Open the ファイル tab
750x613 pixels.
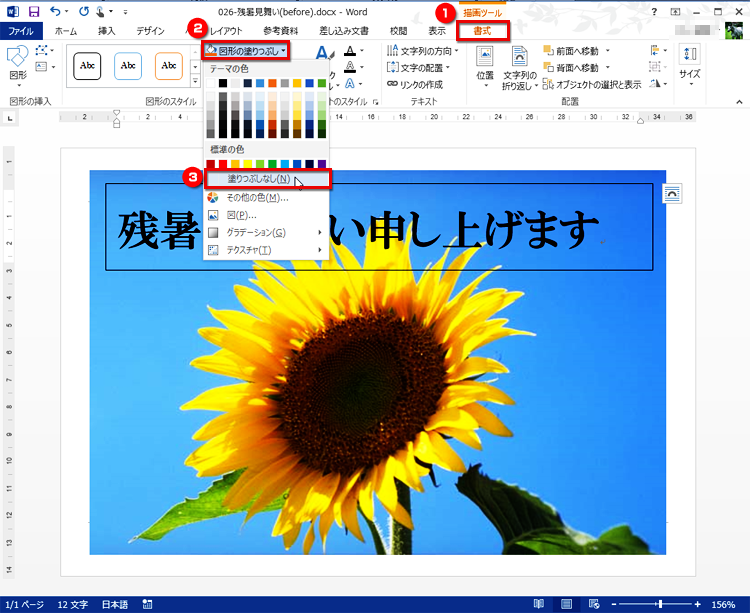(x=21, y=31)
